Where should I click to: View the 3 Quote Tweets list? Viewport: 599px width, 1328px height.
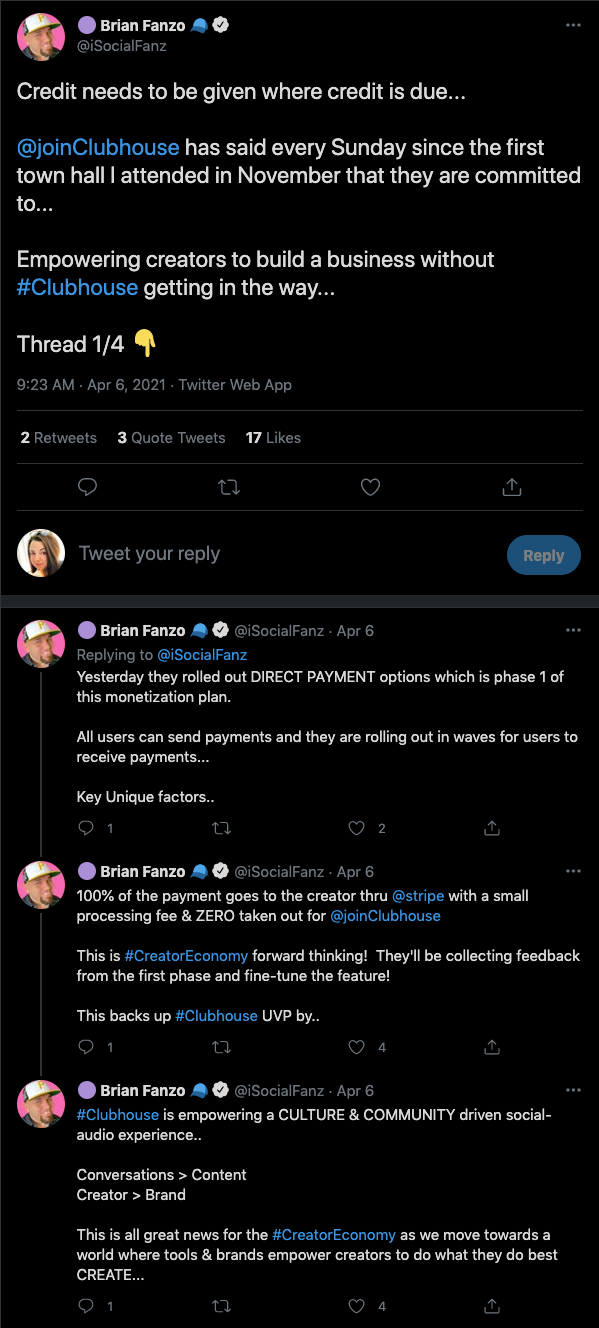coord(170,437)
